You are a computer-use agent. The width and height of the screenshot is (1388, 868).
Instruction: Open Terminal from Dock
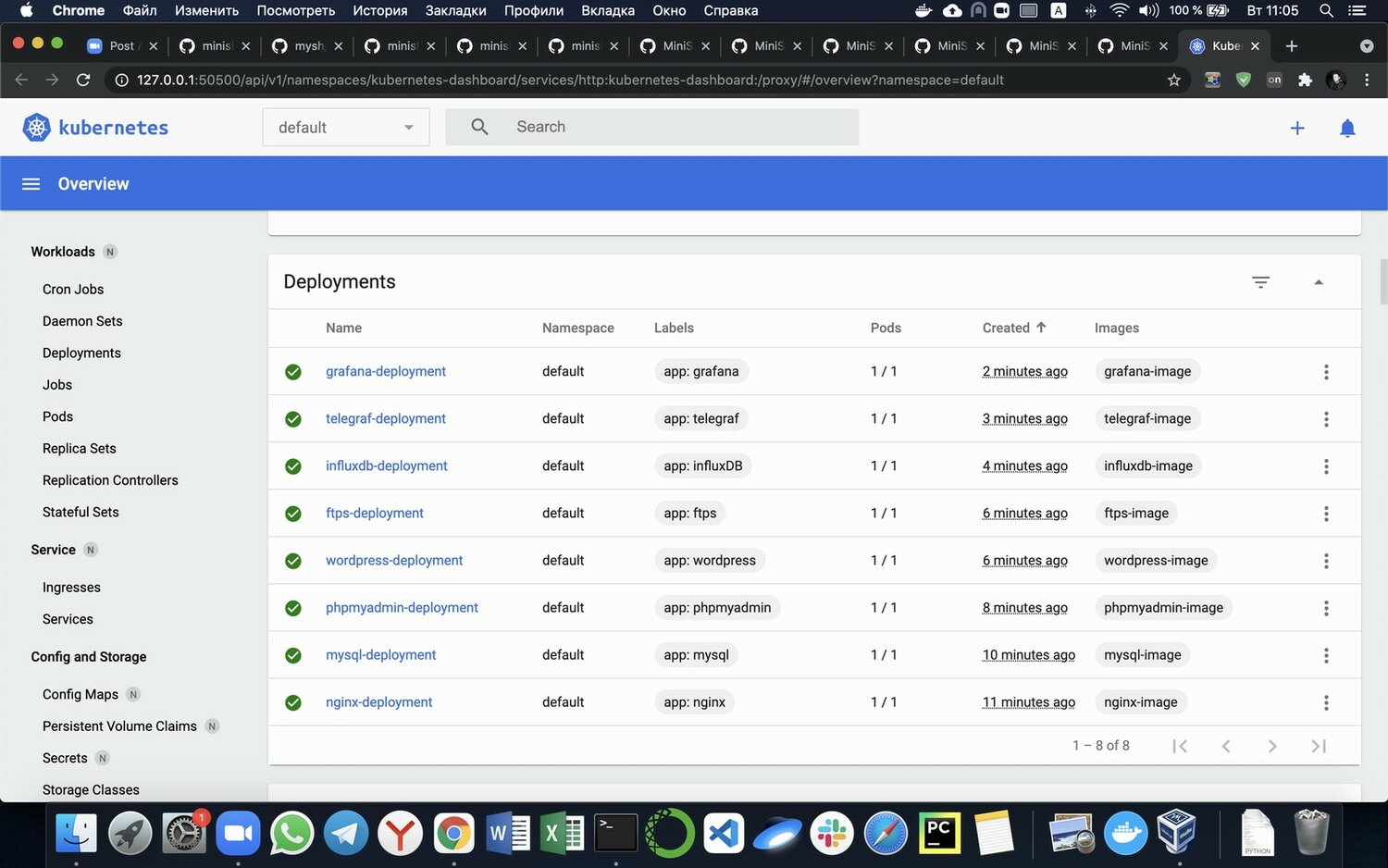pyautogui.click(x=615, y=833)
